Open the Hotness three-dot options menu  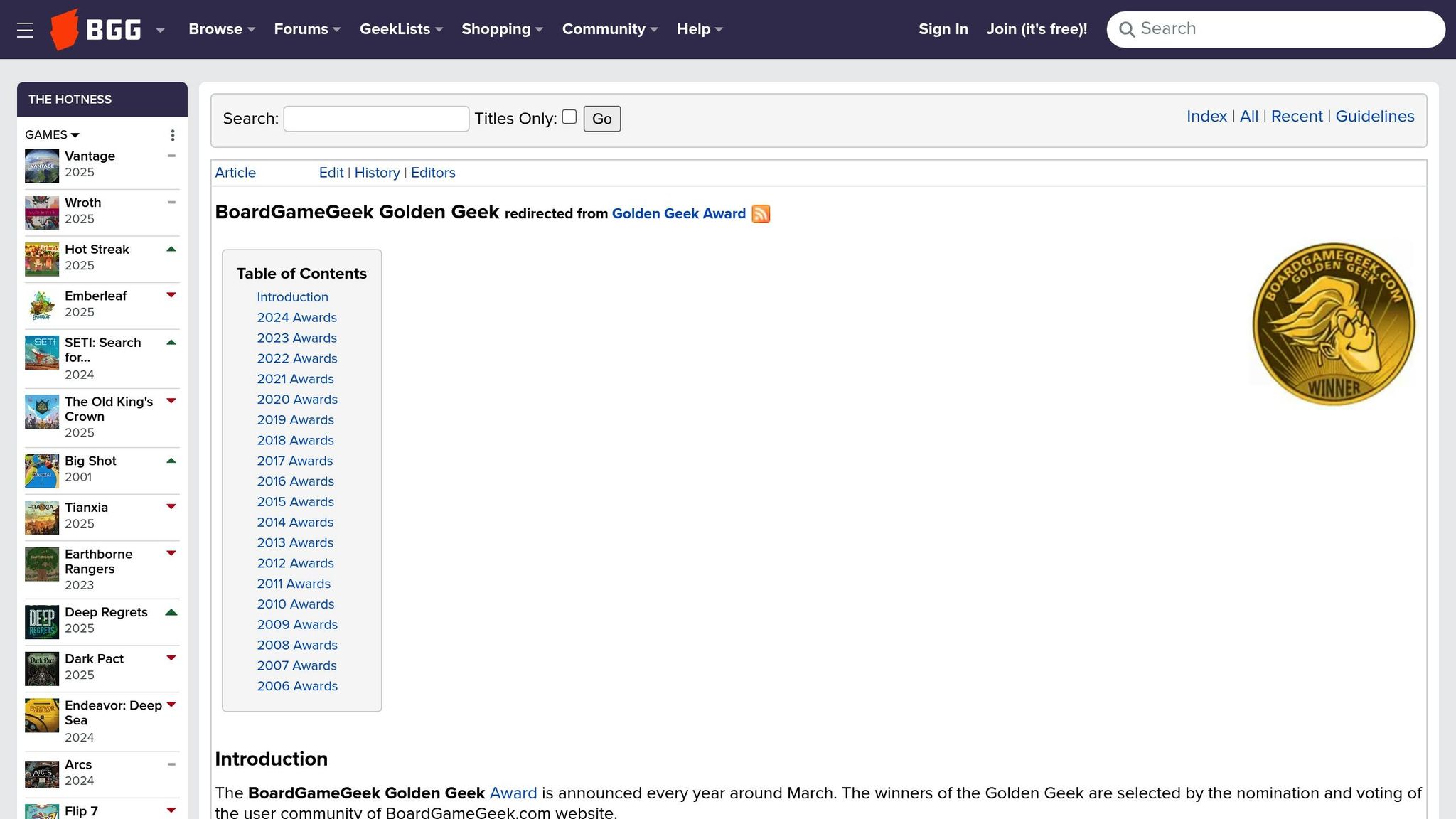click(172, 135)
